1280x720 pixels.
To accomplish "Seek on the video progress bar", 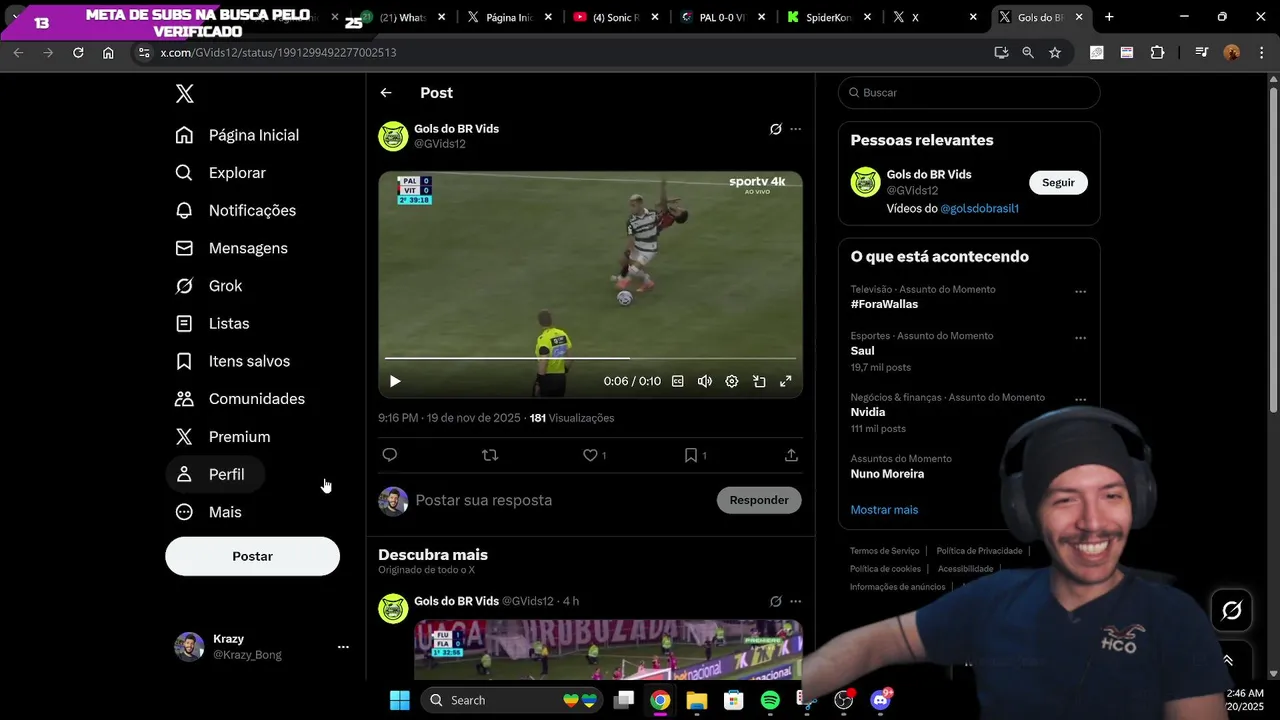I will click(590, 358).
